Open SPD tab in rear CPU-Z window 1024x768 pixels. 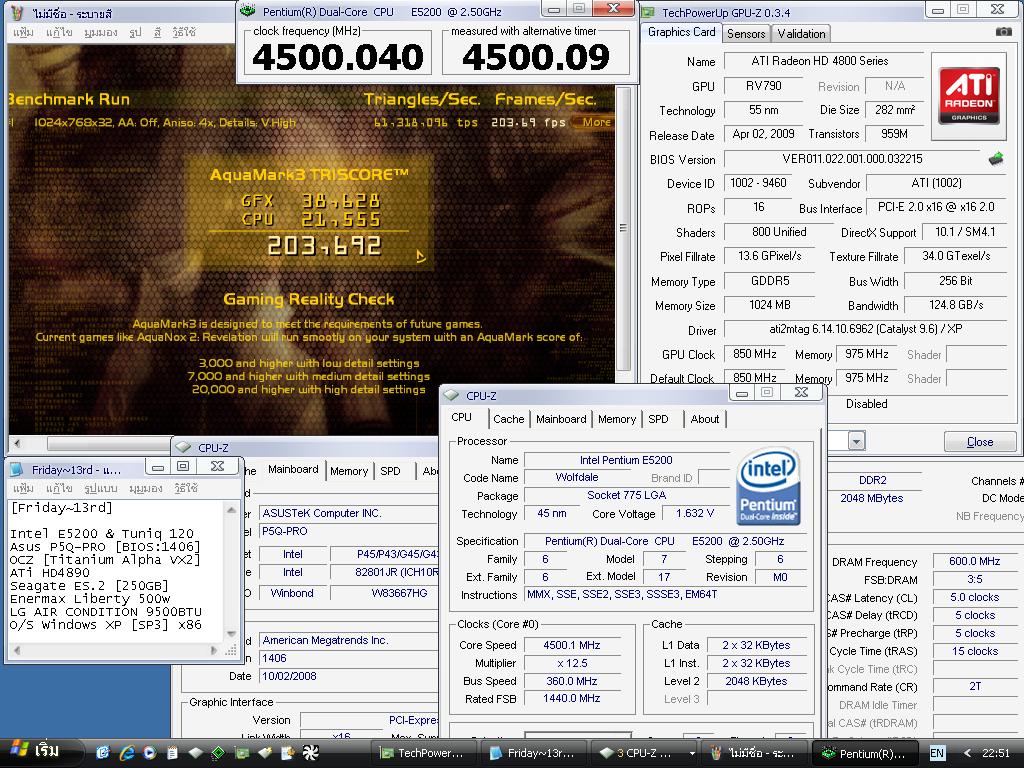(390, 471)
